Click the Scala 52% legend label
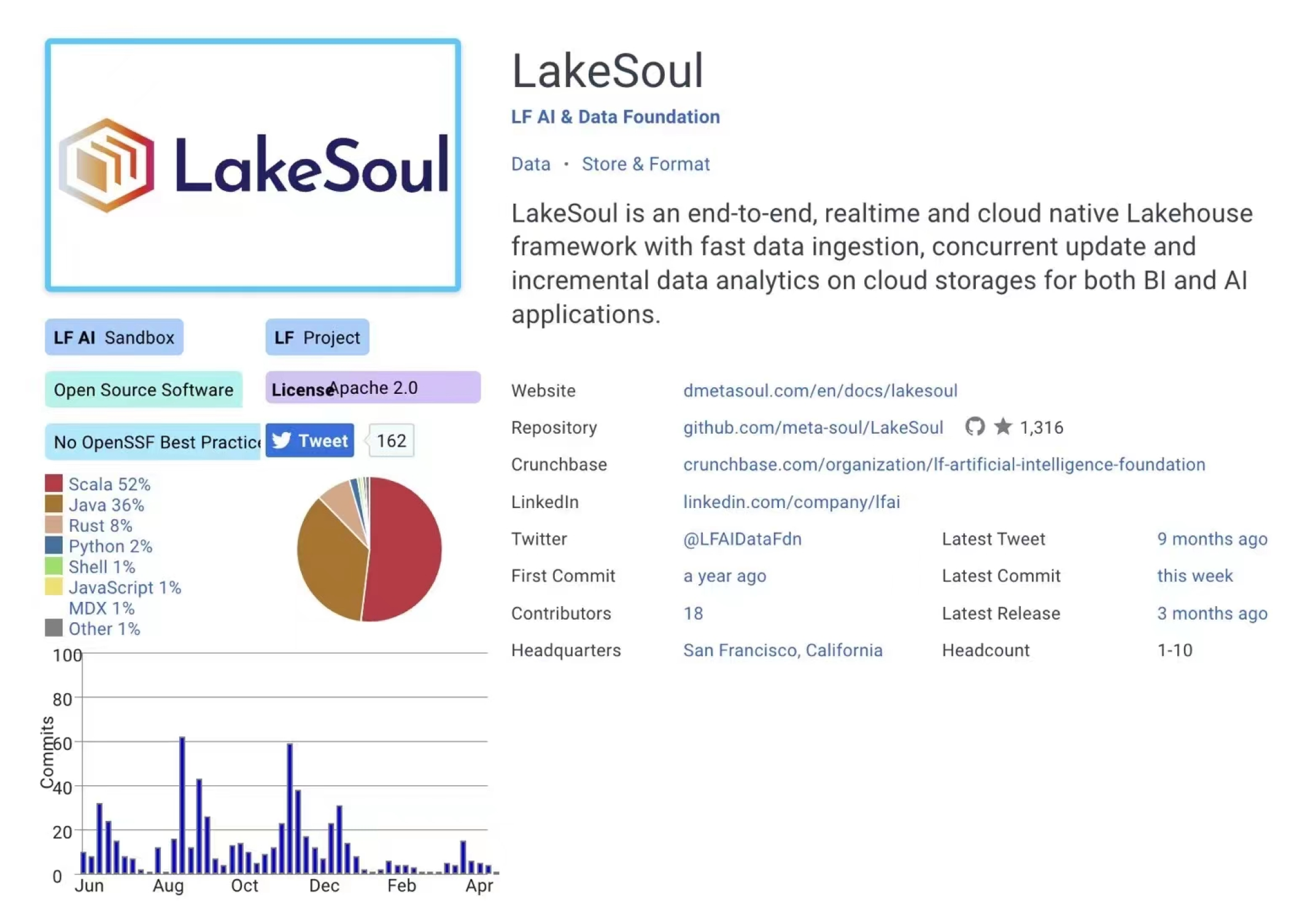Viewport: 1316px width, 913px height. [x=109, y=484]
